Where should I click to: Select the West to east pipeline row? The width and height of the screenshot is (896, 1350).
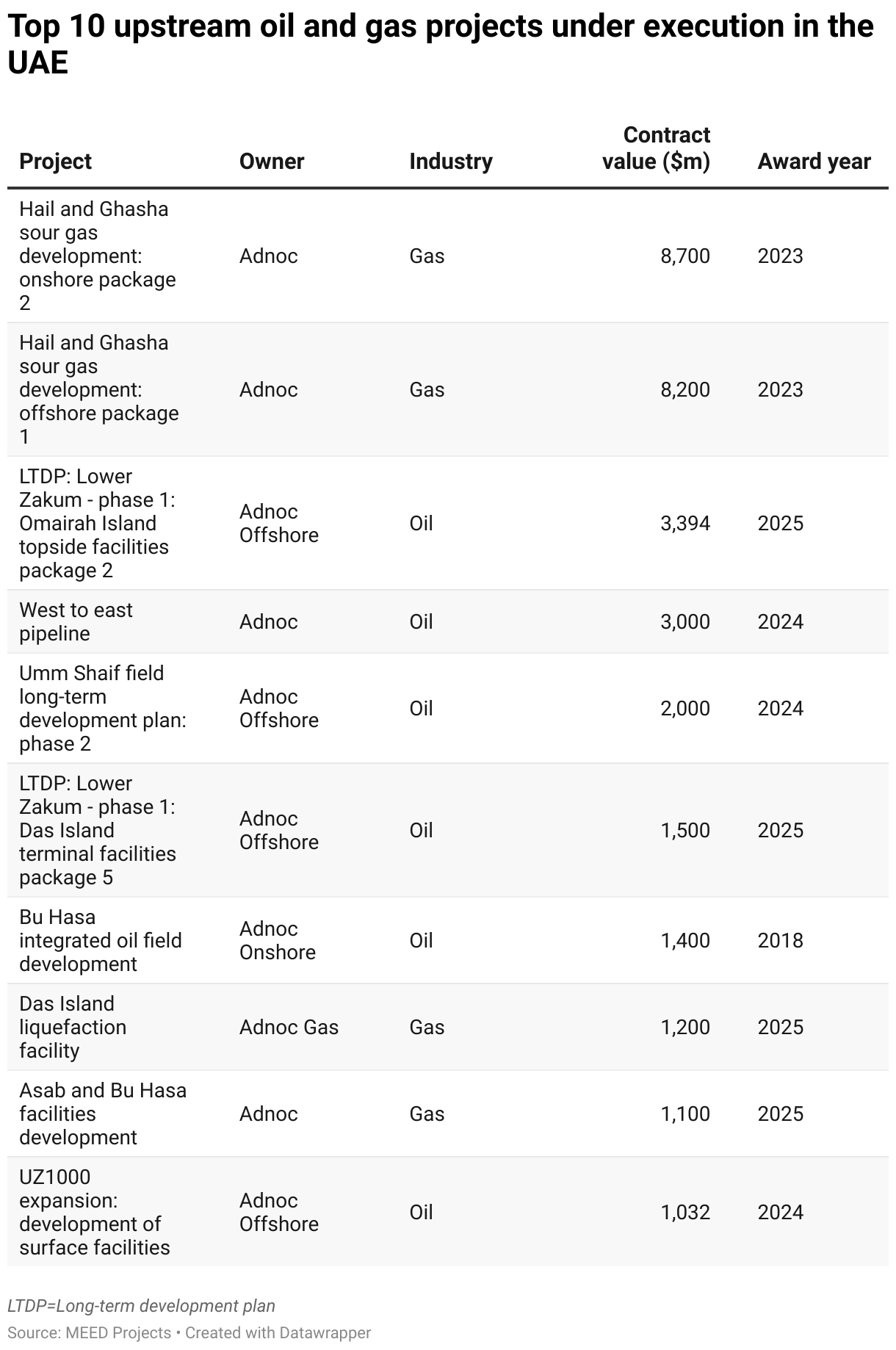(448, 621)
